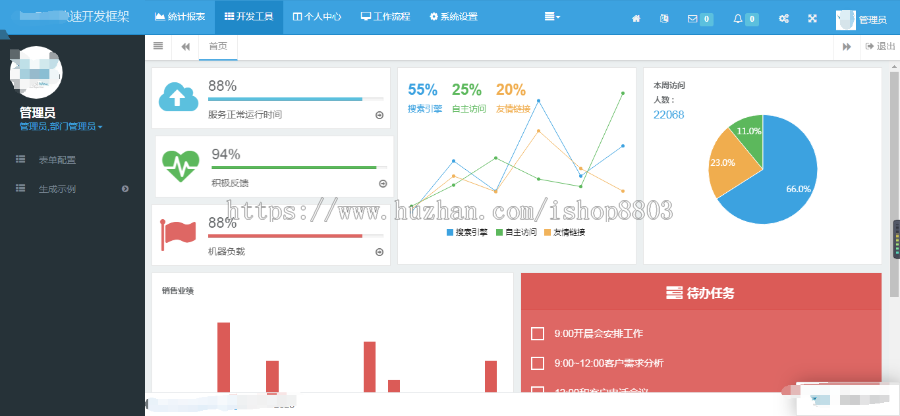
Task: Click the 待办任务 header
Action: coord(701,292)
